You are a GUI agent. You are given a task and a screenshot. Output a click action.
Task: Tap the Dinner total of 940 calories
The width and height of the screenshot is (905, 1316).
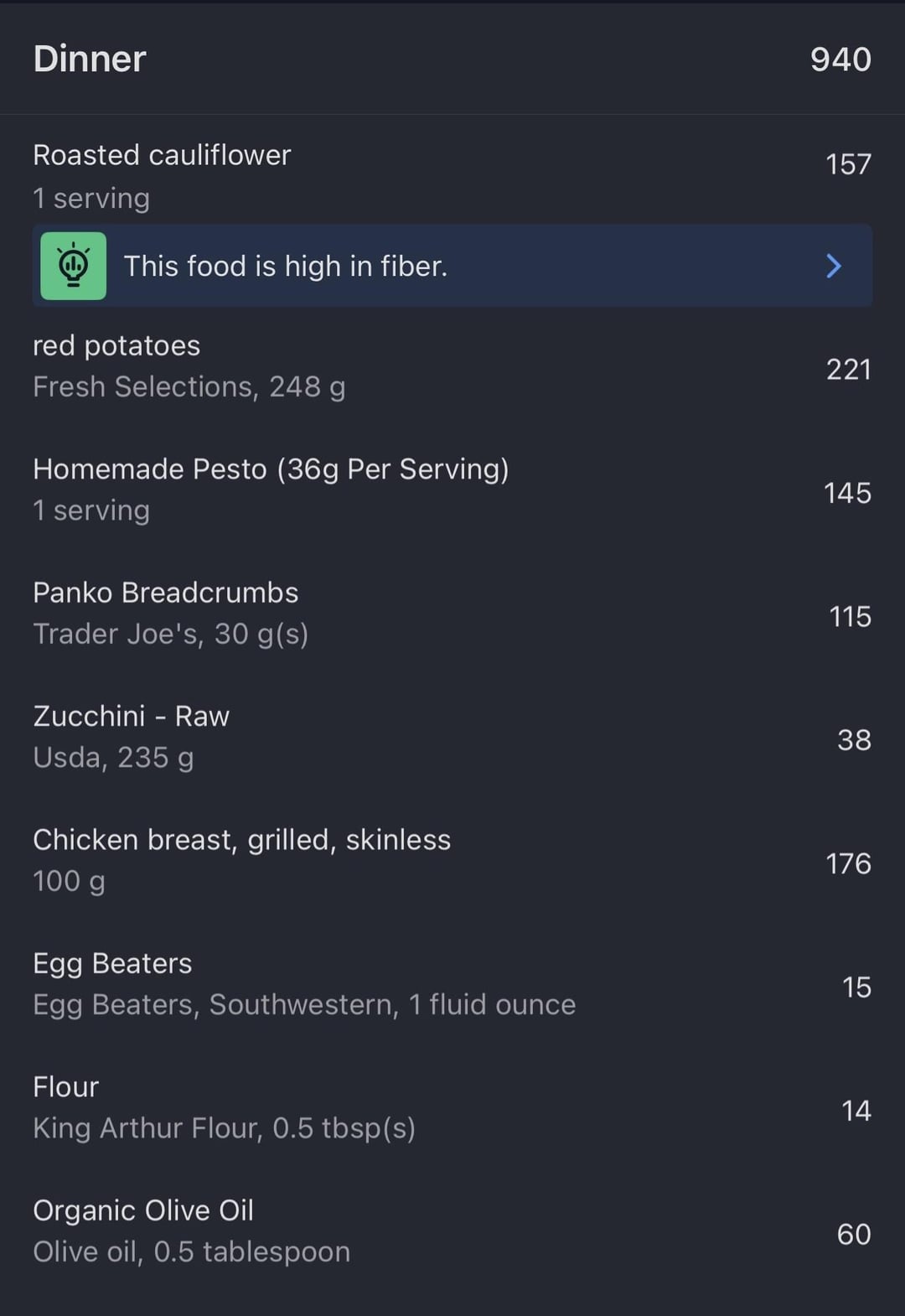point(840,60)
